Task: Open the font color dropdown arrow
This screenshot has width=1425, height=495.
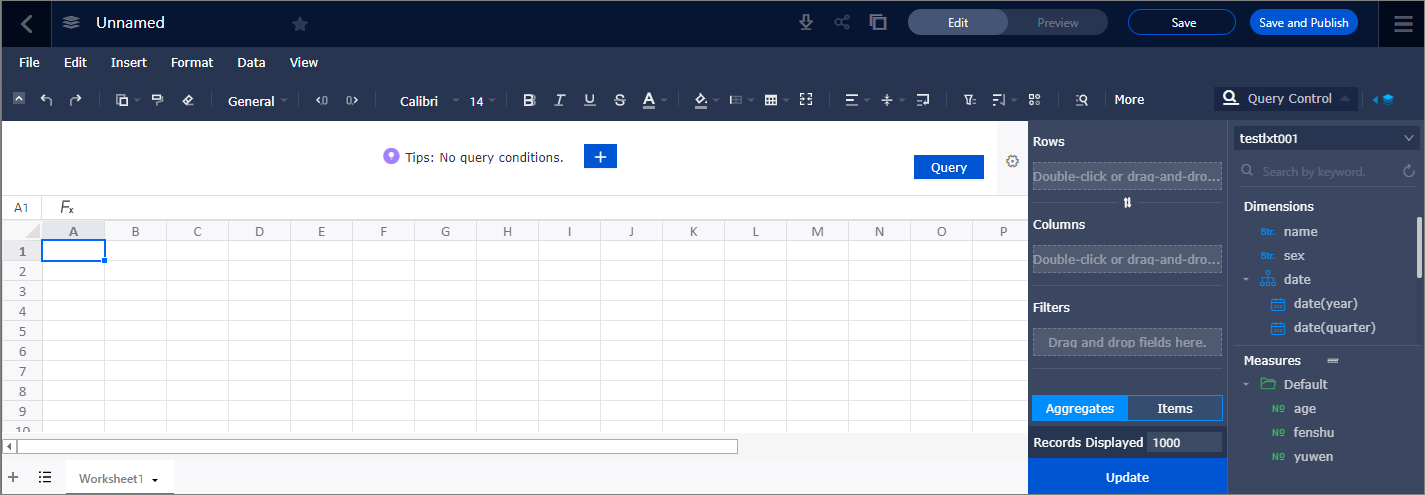Action: [664, 101]
